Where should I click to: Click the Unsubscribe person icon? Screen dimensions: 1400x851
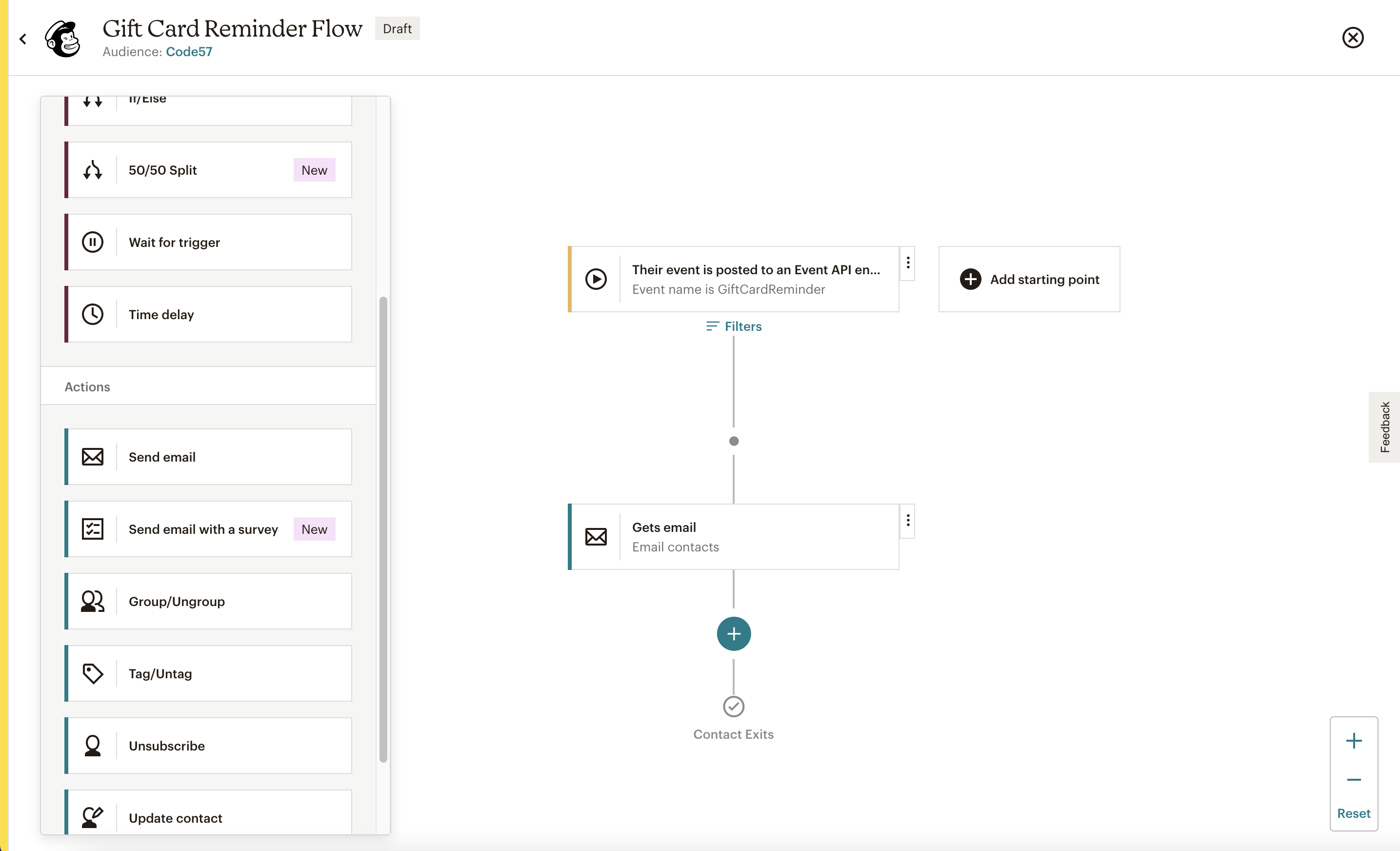pos(92,746)
